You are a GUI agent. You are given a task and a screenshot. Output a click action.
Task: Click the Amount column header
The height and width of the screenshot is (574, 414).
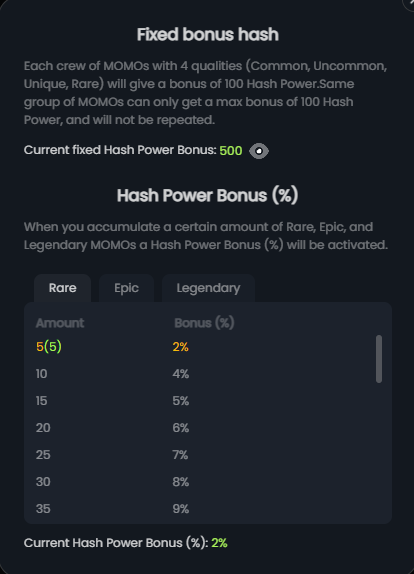60,323
